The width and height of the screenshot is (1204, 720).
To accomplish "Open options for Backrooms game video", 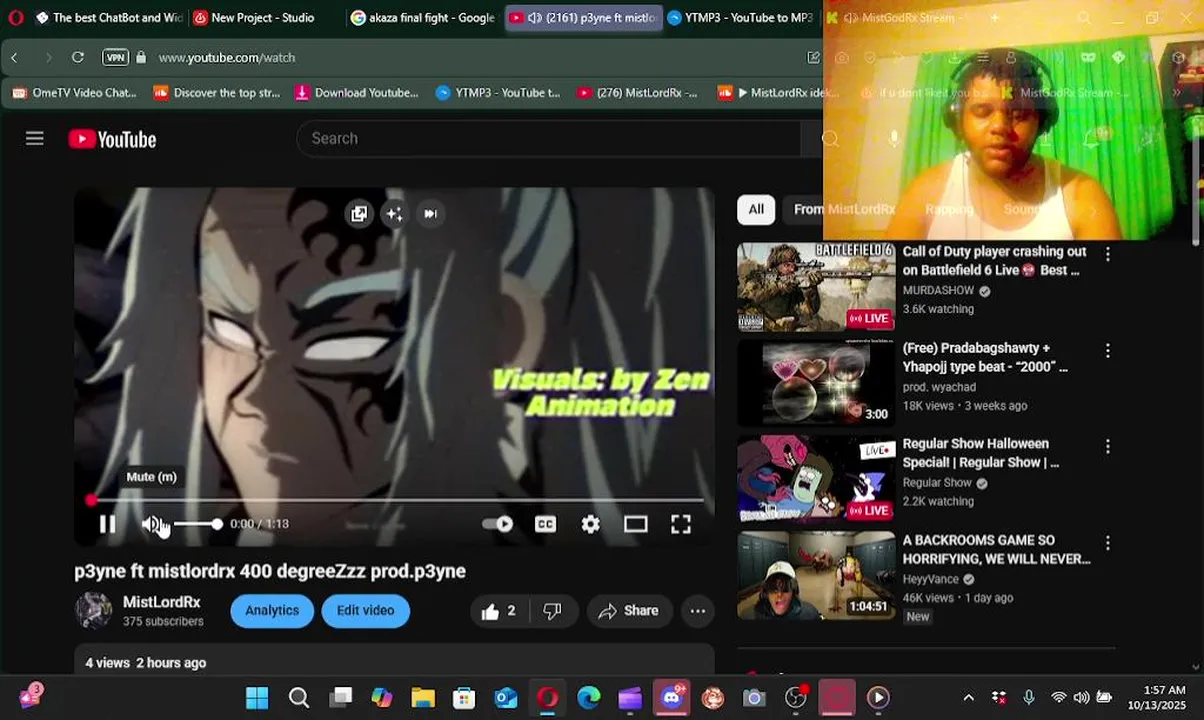I will (x=1107, y=543).
